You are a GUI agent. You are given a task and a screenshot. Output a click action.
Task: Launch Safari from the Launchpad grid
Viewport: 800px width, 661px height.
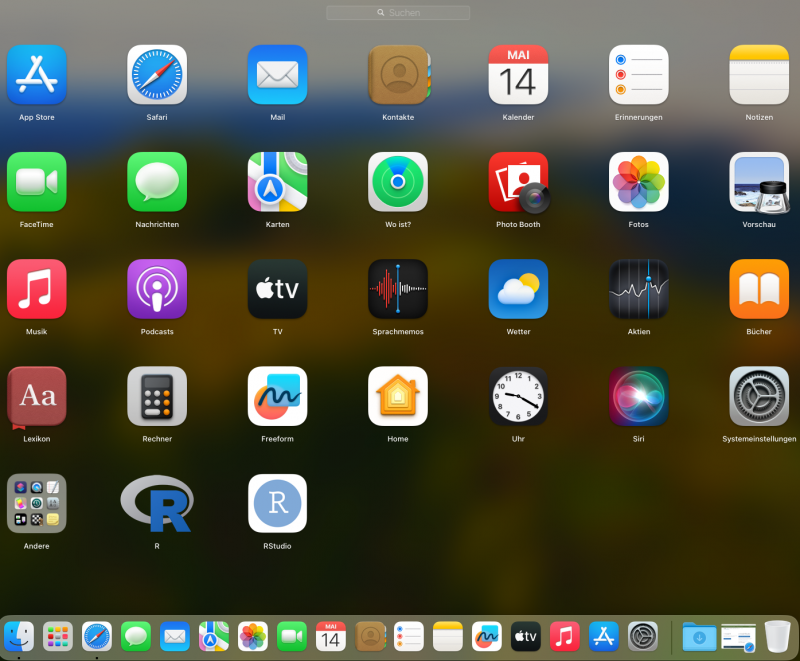pyautogui.click(x=157, y=75)
